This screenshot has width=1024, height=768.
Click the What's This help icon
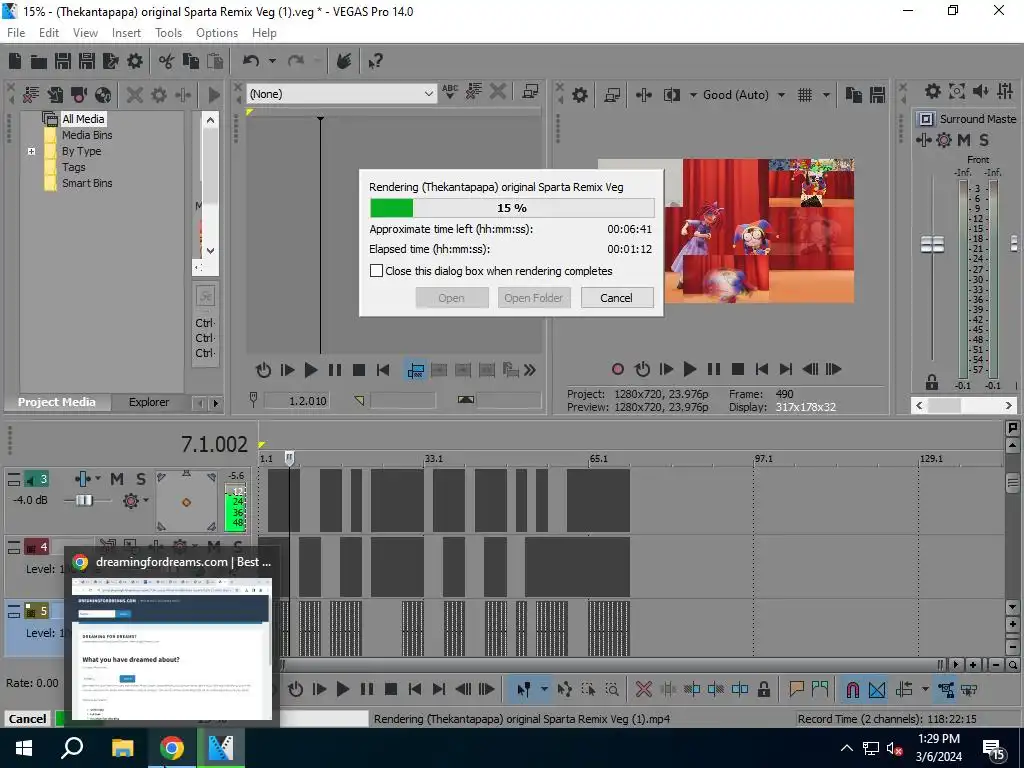(375, 61)
